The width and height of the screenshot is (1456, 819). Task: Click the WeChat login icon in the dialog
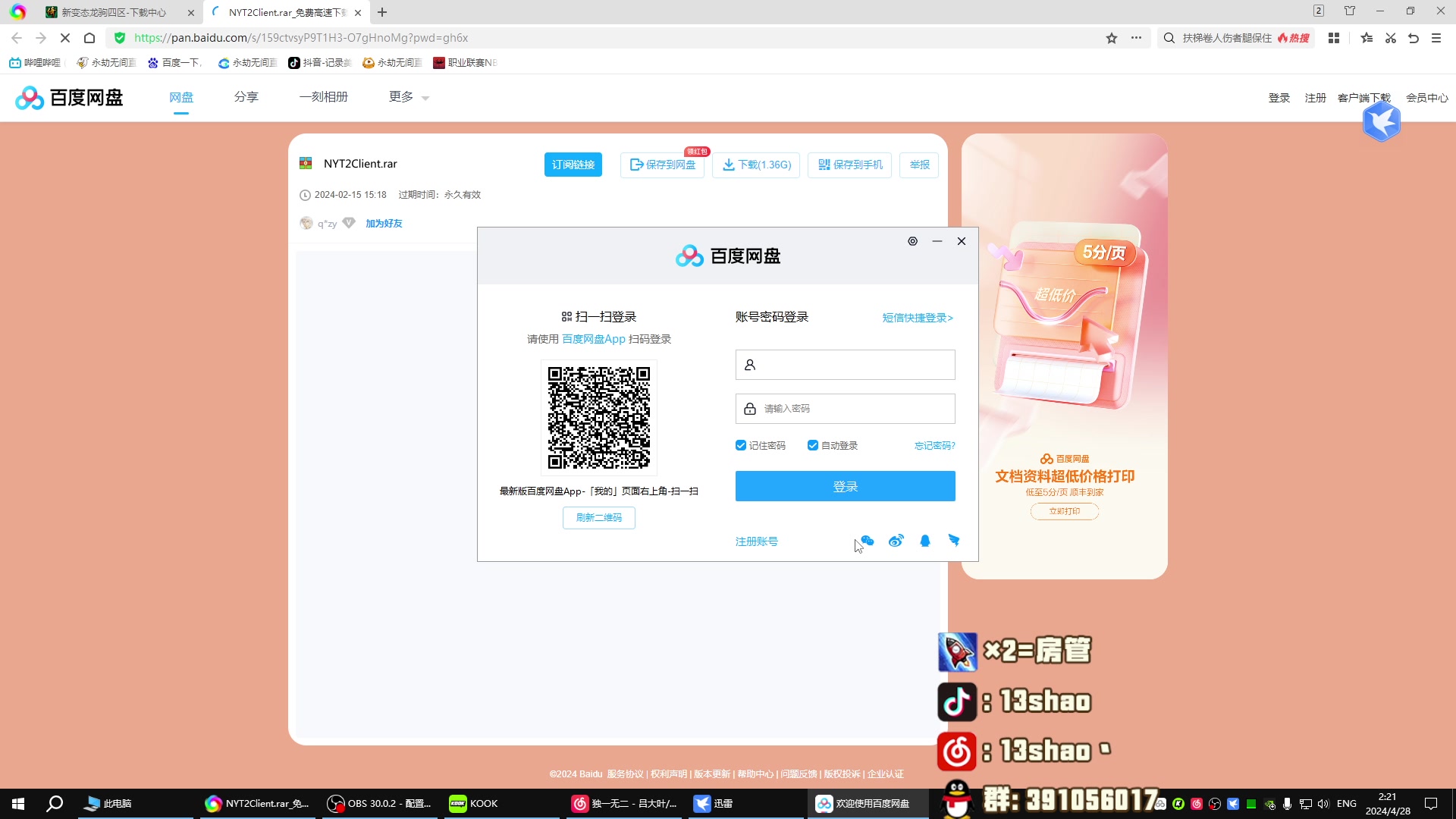point(867,541)
